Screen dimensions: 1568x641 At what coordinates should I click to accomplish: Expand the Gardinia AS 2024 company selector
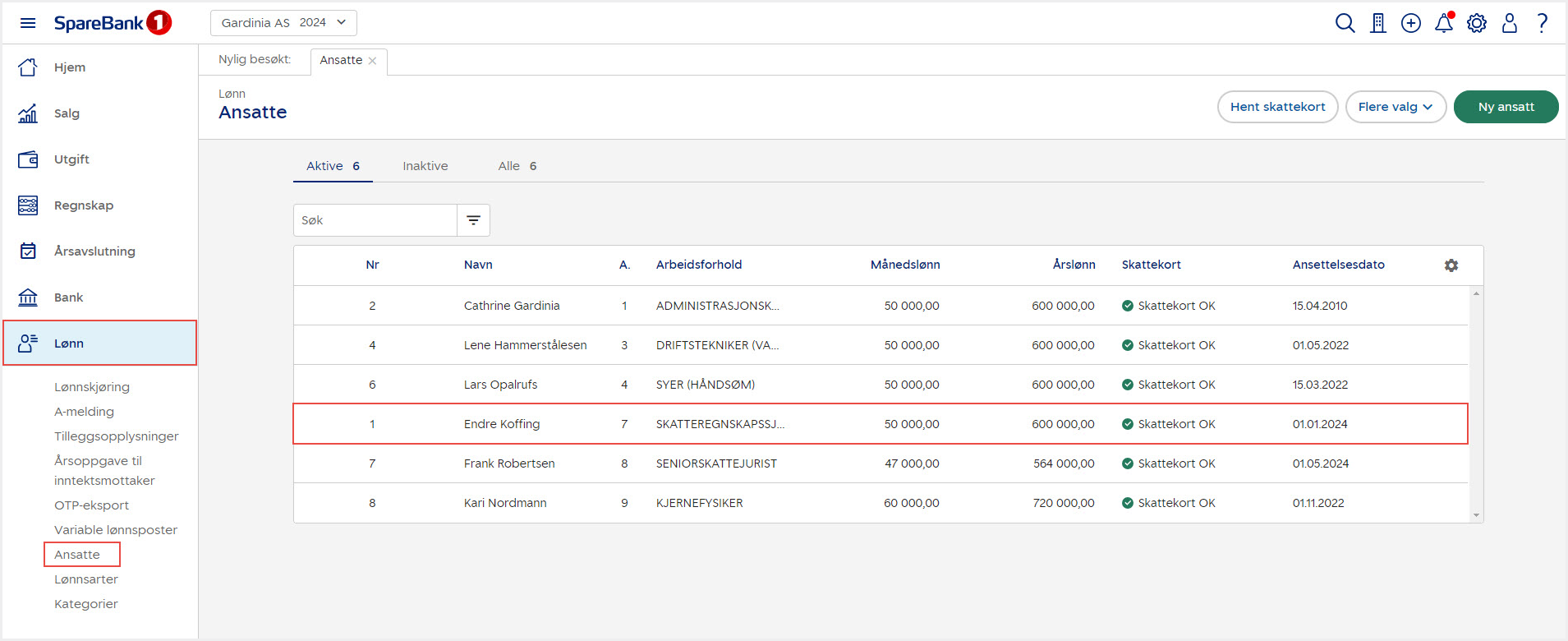pyautogui.click(x=283, y=23)
